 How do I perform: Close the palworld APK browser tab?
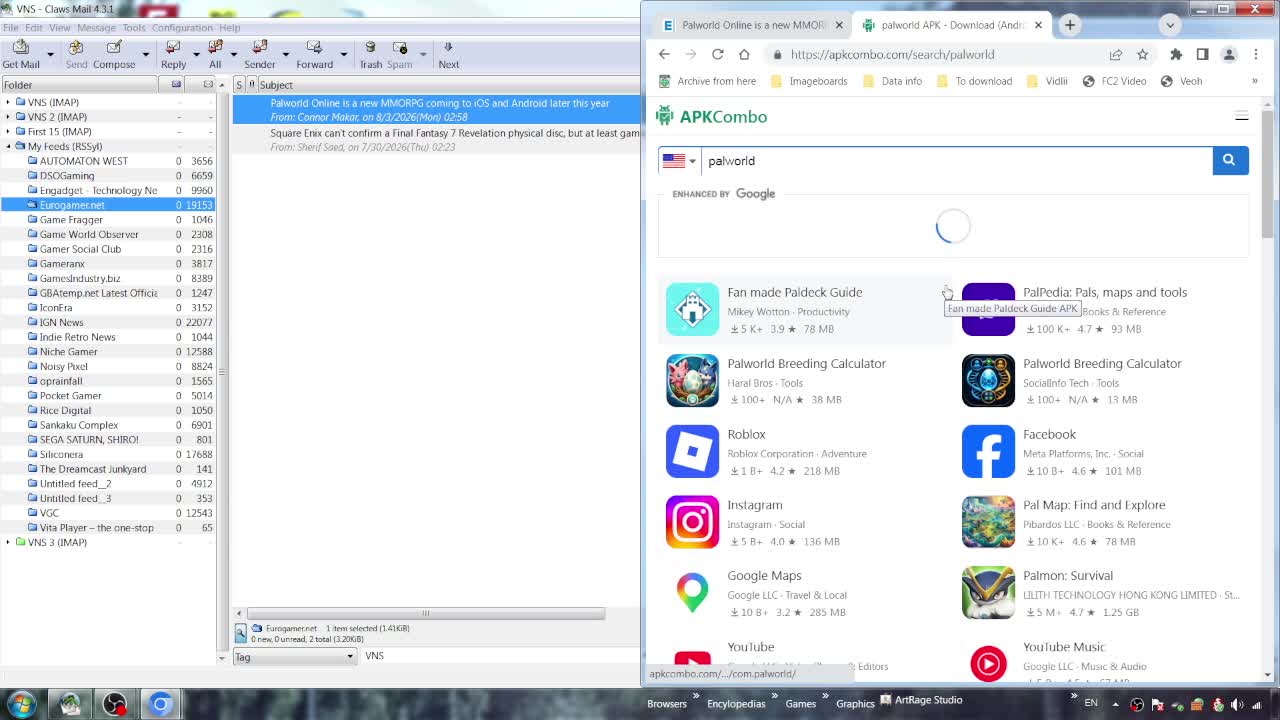1038,25
